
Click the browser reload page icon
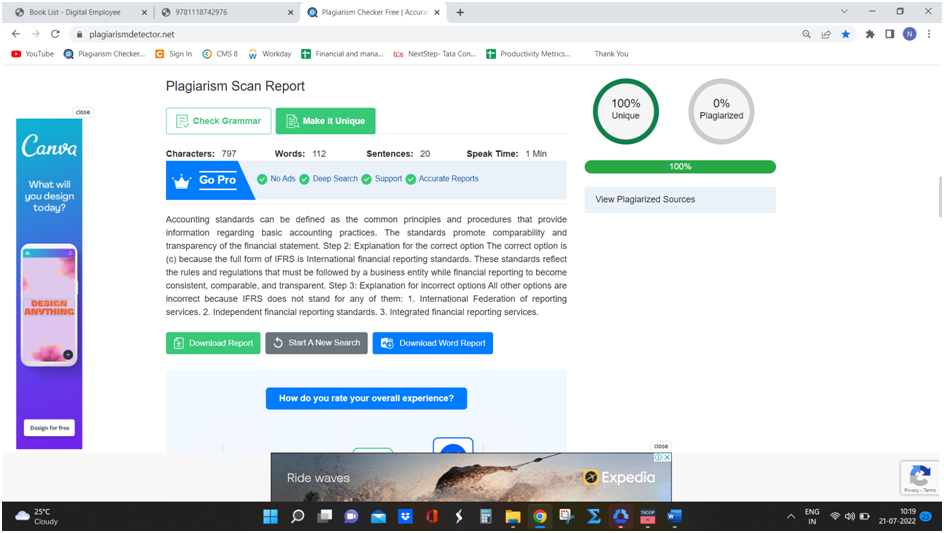point(55,34)
